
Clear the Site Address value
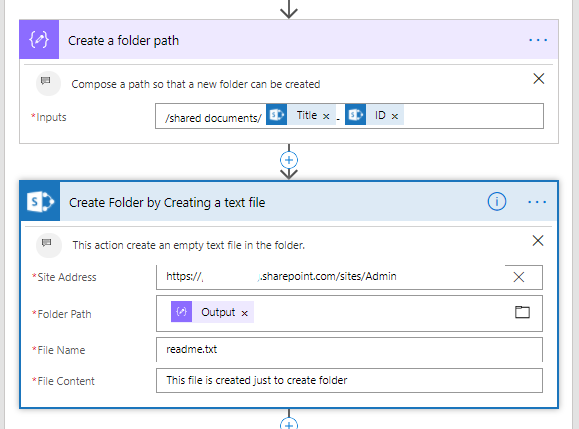[519, 277]
